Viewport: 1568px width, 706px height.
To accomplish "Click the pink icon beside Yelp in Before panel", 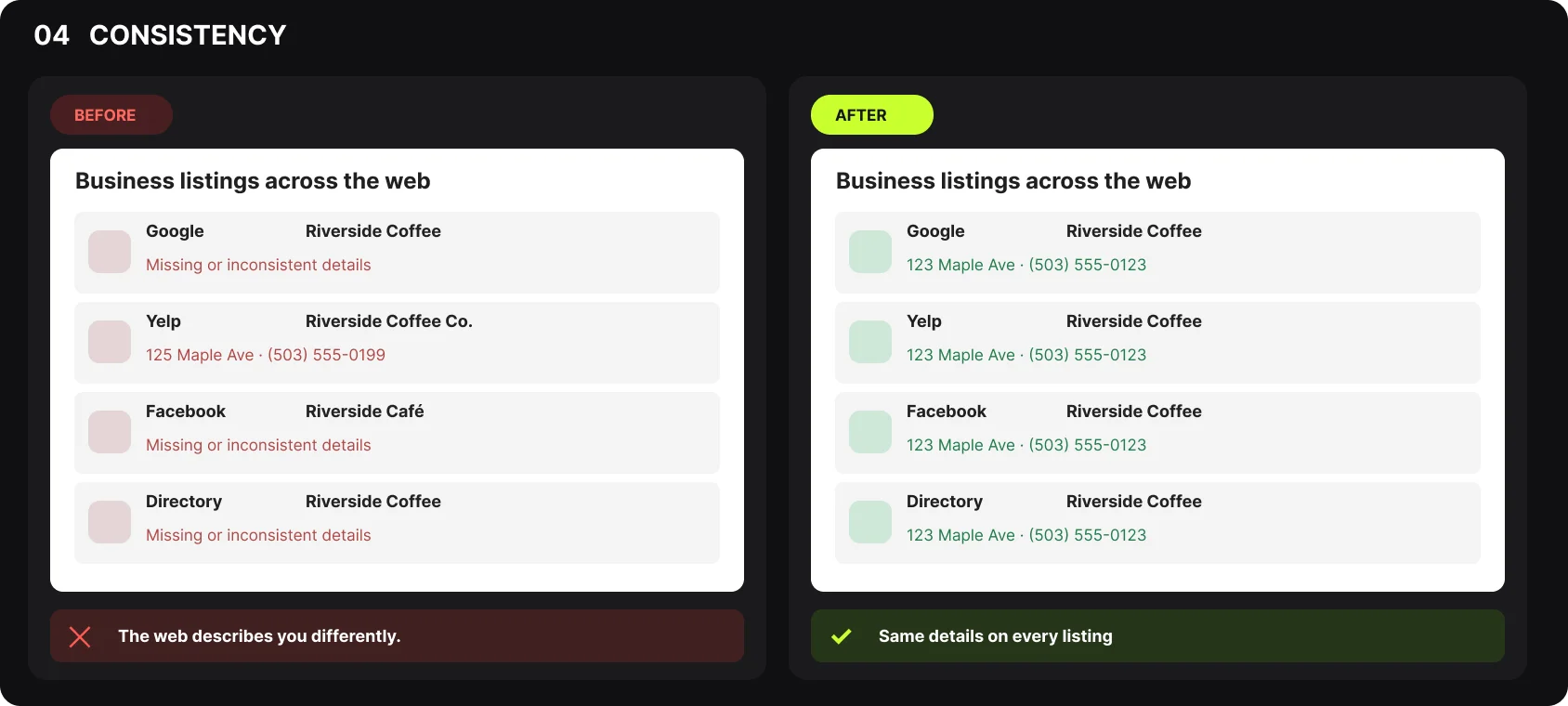I will pos(110,342).
